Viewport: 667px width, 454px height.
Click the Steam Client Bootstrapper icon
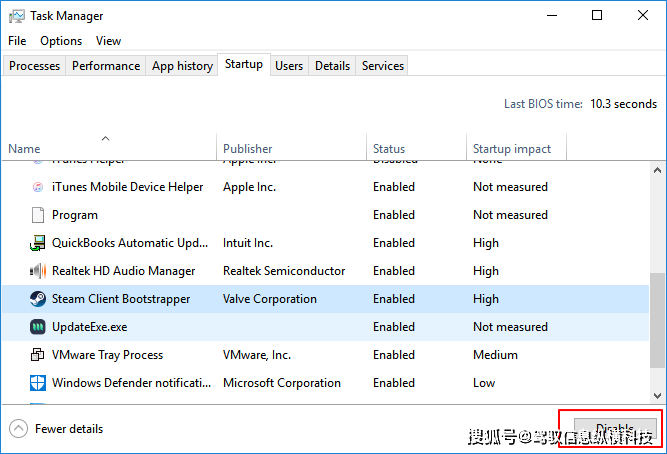coord(38,299)
